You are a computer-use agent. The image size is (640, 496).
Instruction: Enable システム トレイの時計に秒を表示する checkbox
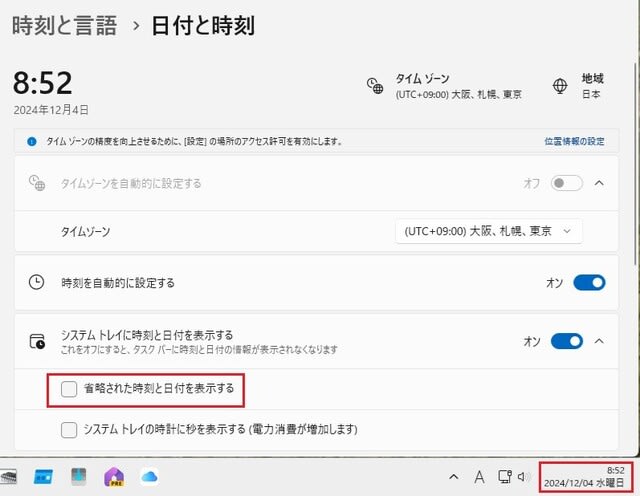pyautogui.click(x=69, y=430)
